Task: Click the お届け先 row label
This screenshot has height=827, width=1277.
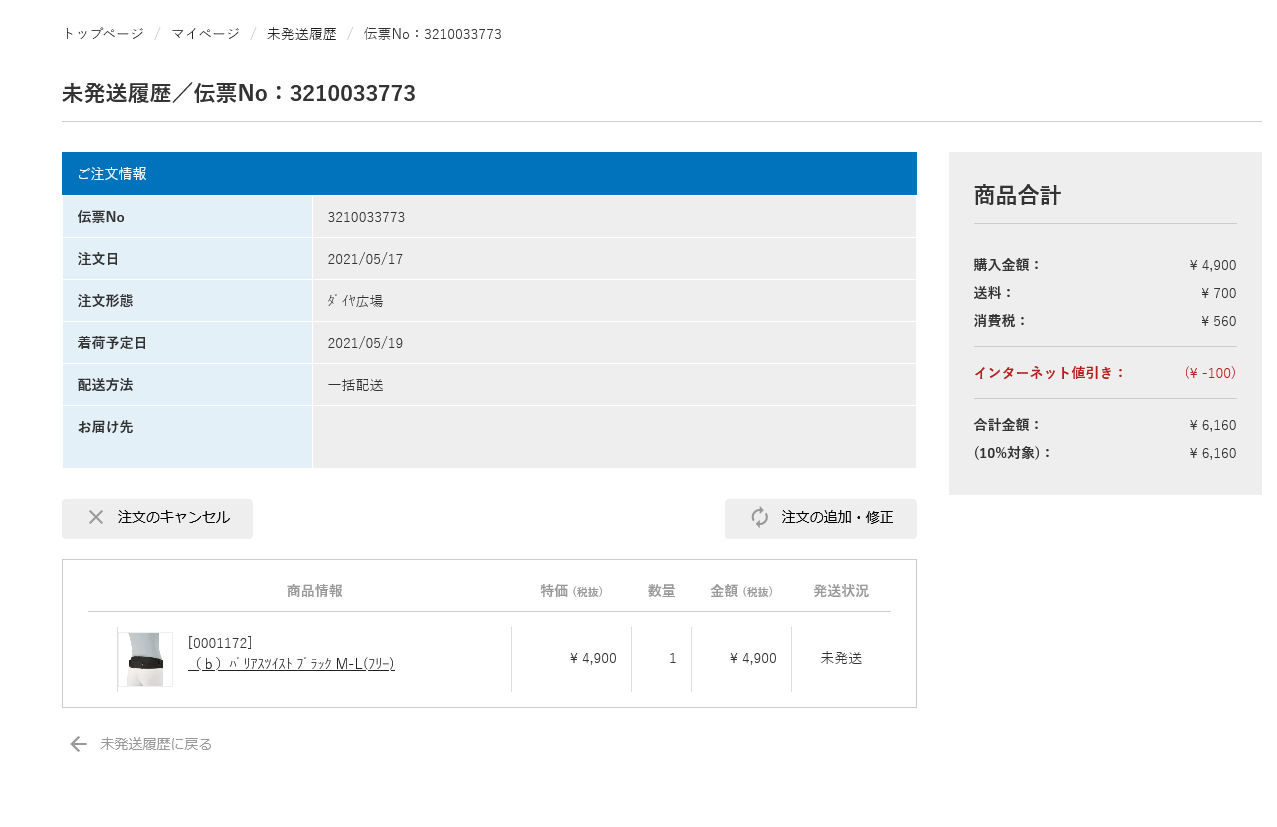Action: click(105, 427)
